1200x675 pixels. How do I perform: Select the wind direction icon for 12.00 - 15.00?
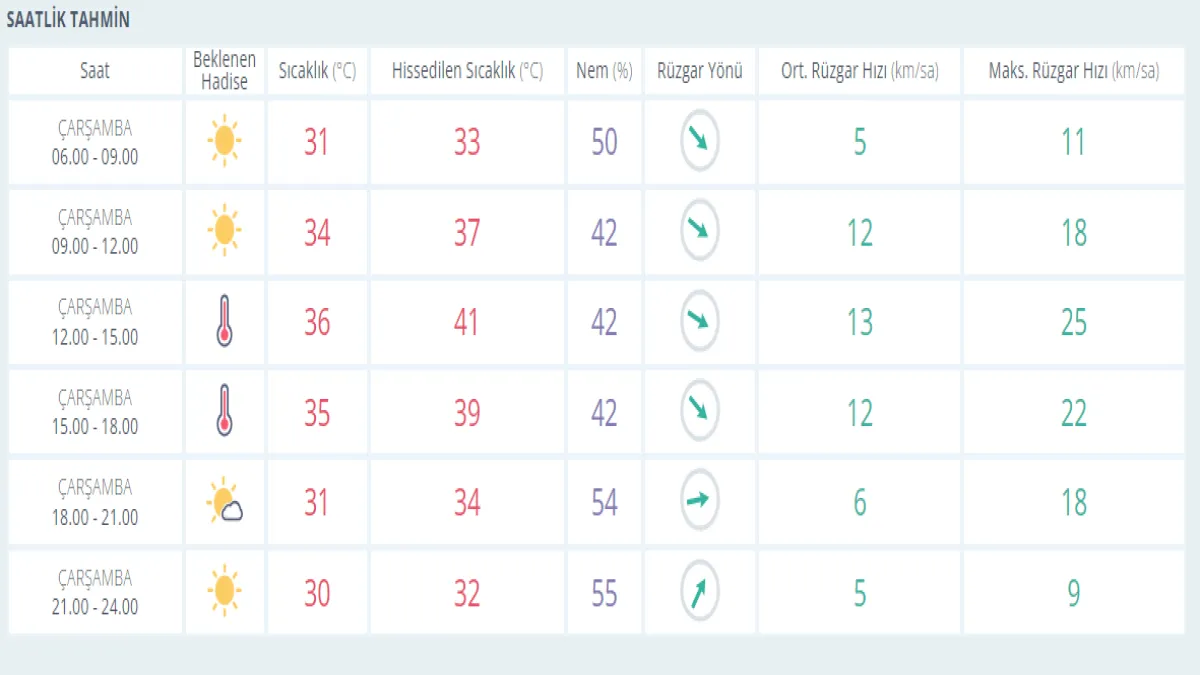[699, 323]
